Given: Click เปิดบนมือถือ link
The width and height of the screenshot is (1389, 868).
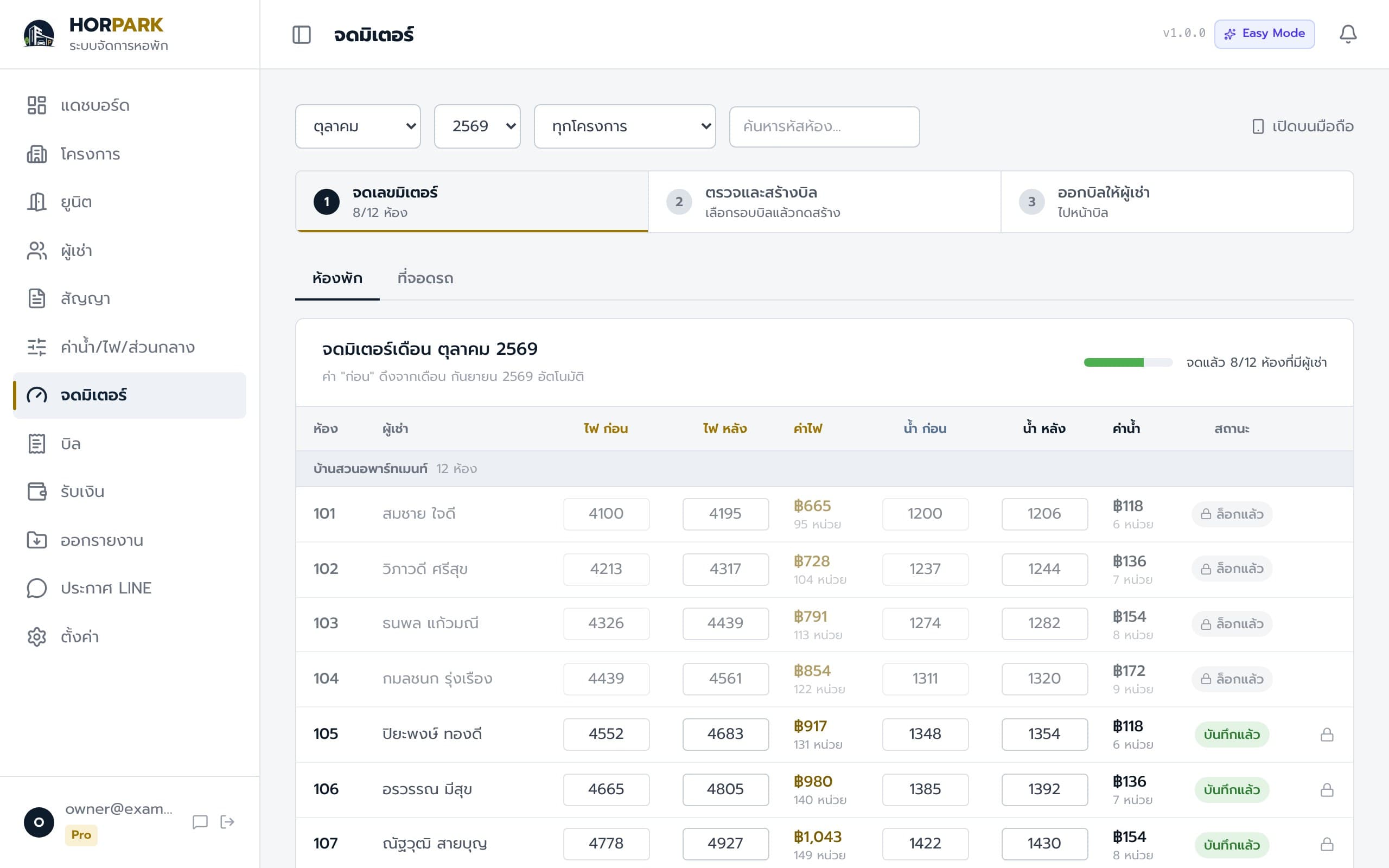Looking at the screenshot, I should coord(1302,126).
